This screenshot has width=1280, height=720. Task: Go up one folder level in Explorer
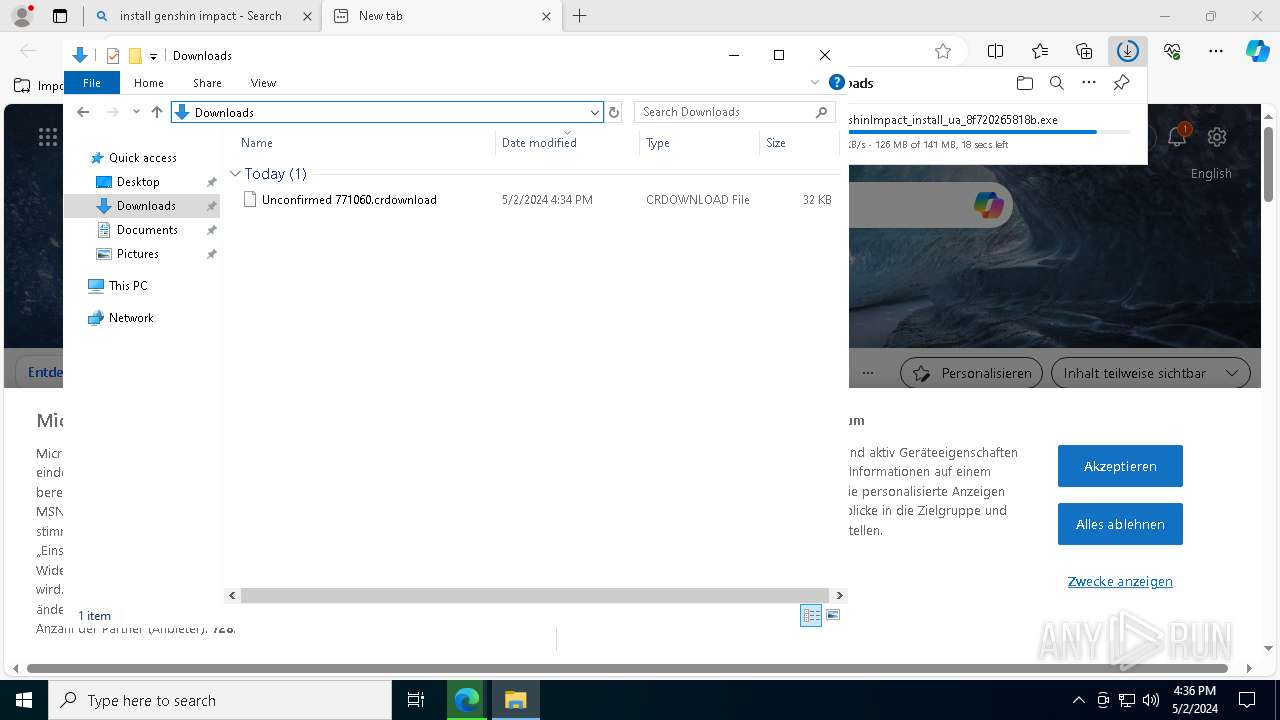[x=157, y=112]
